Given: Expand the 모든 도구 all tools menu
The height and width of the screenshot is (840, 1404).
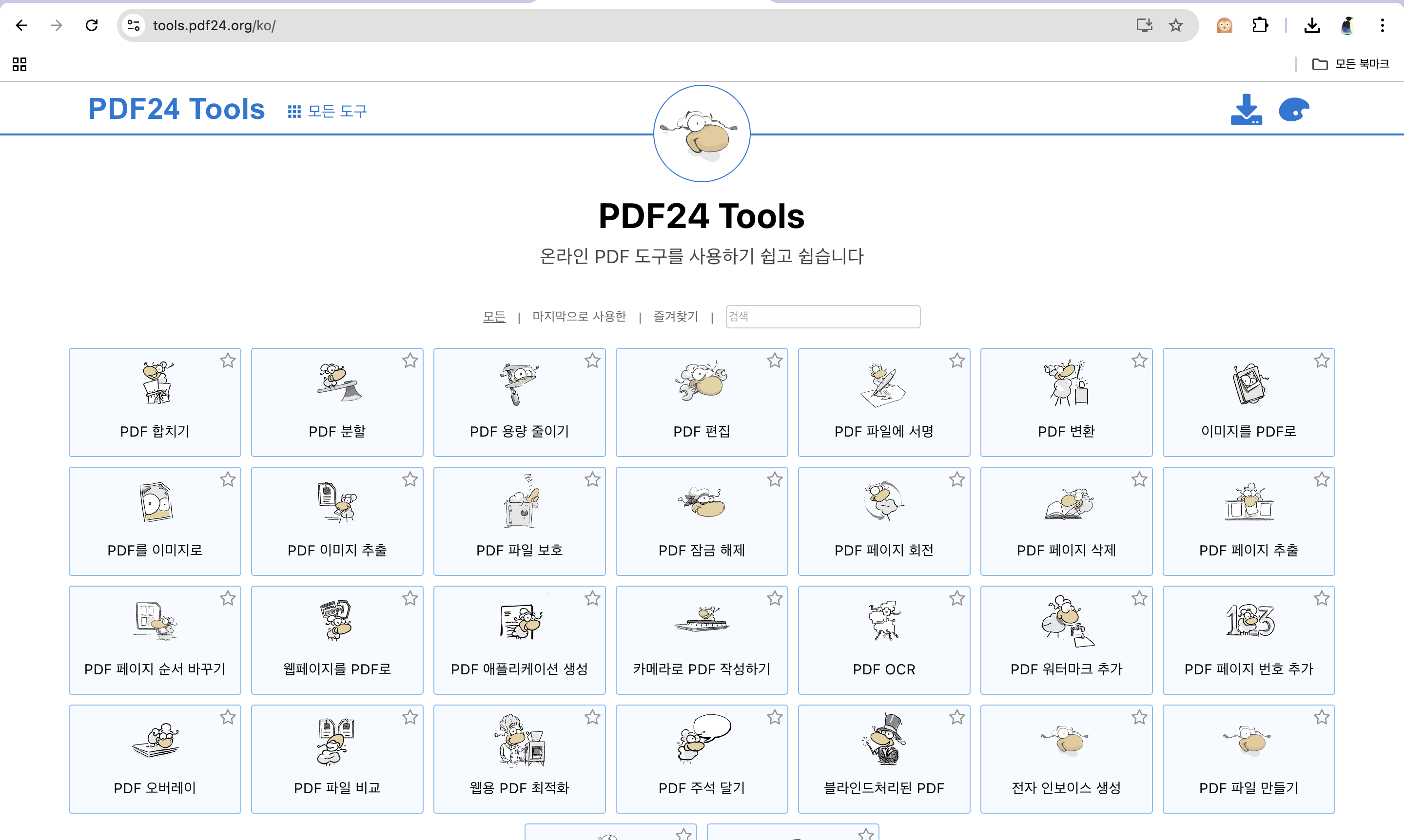Looking at the screenshot, I should (x=327, y=111).
